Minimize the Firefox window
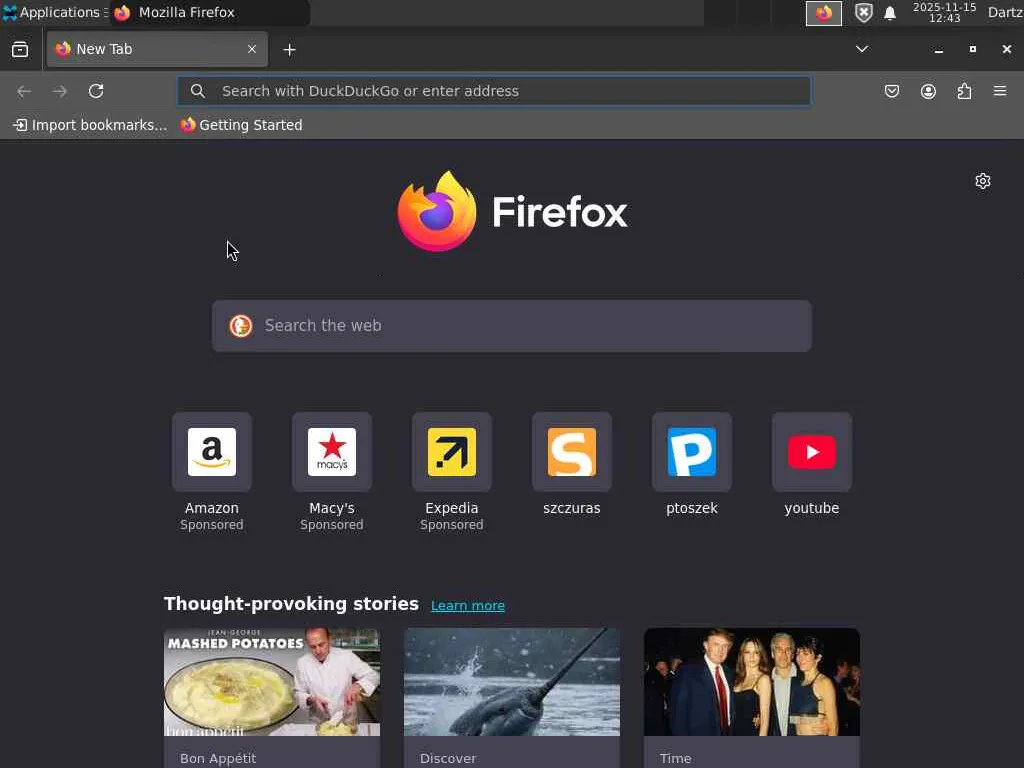 point(938,50)
